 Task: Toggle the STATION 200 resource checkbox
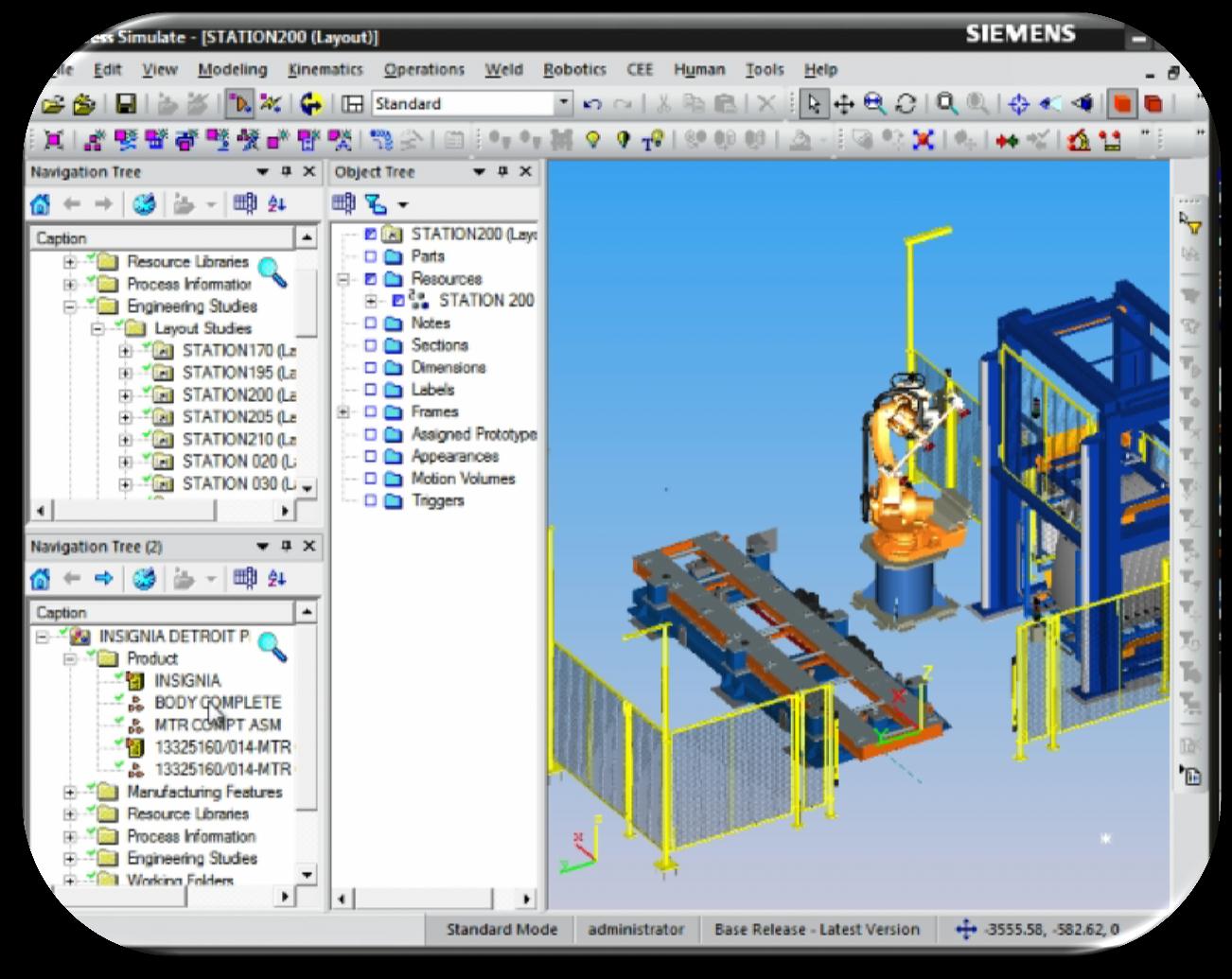(x=398, y=301)
